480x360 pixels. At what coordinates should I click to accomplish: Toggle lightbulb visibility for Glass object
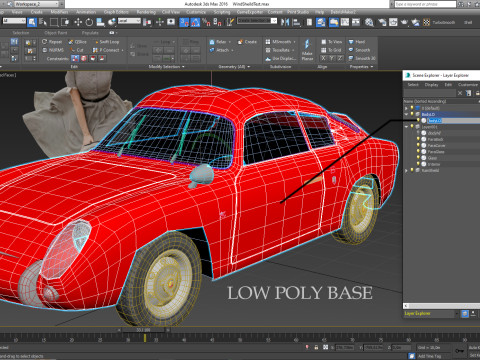click(x=418, y=158)
